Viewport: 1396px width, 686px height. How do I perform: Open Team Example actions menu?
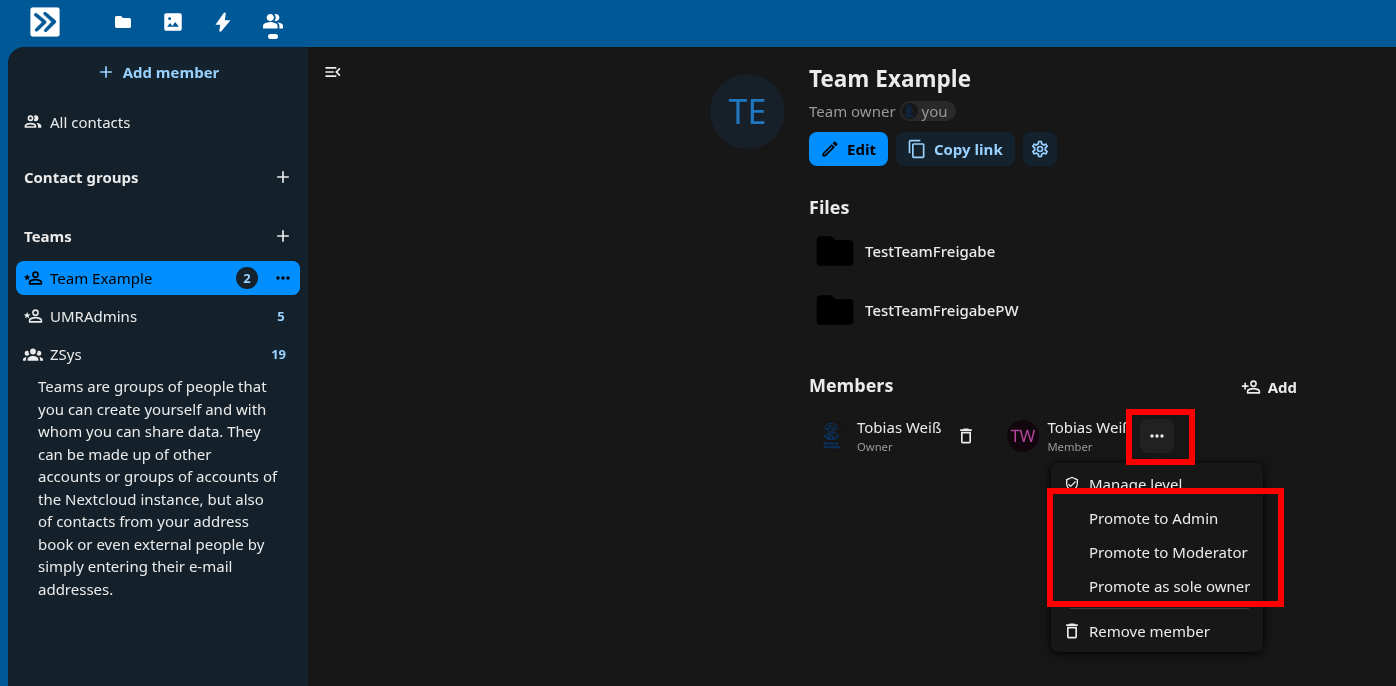283,278
